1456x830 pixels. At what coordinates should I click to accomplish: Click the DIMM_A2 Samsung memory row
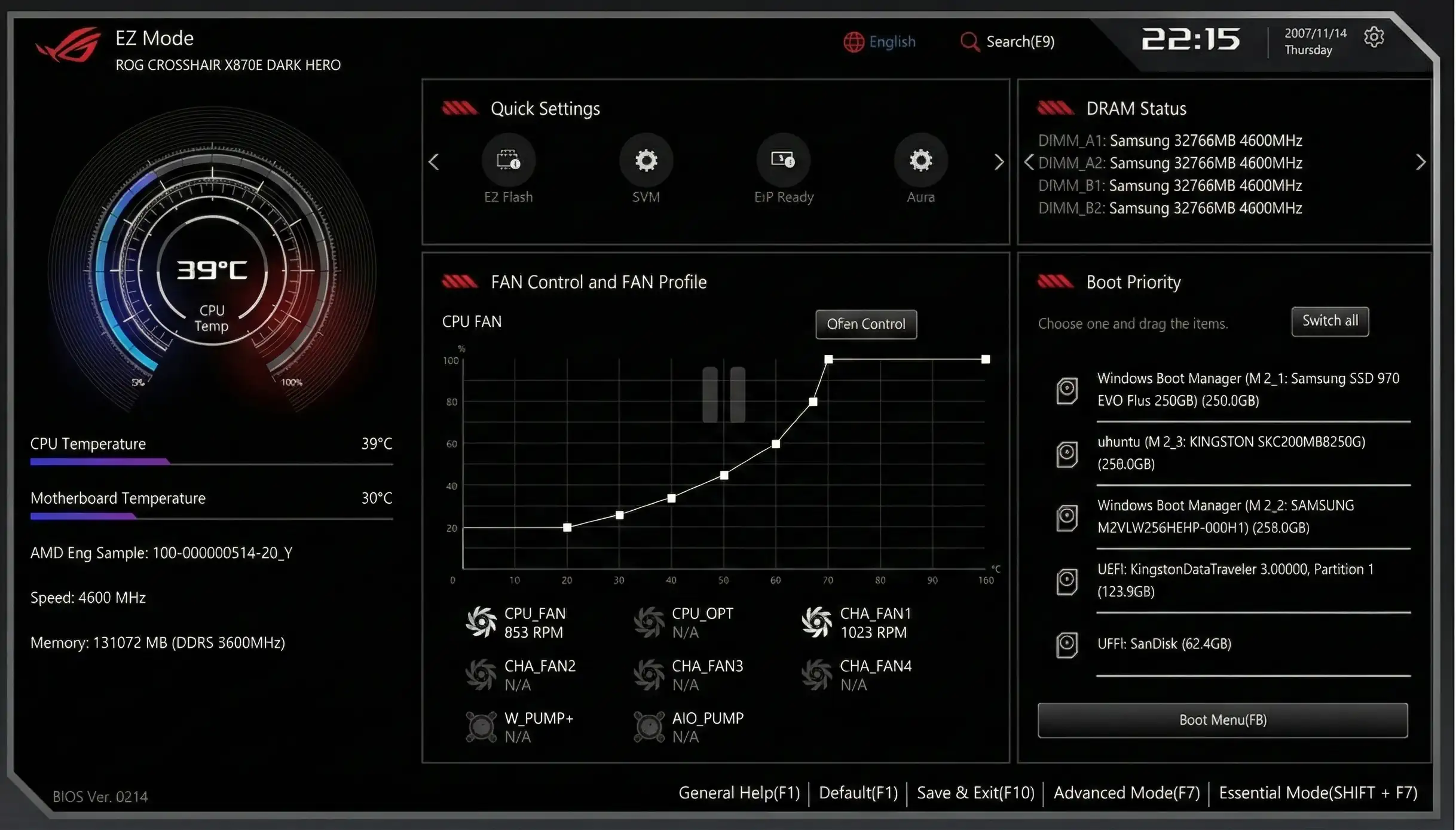pos(1170,163)
